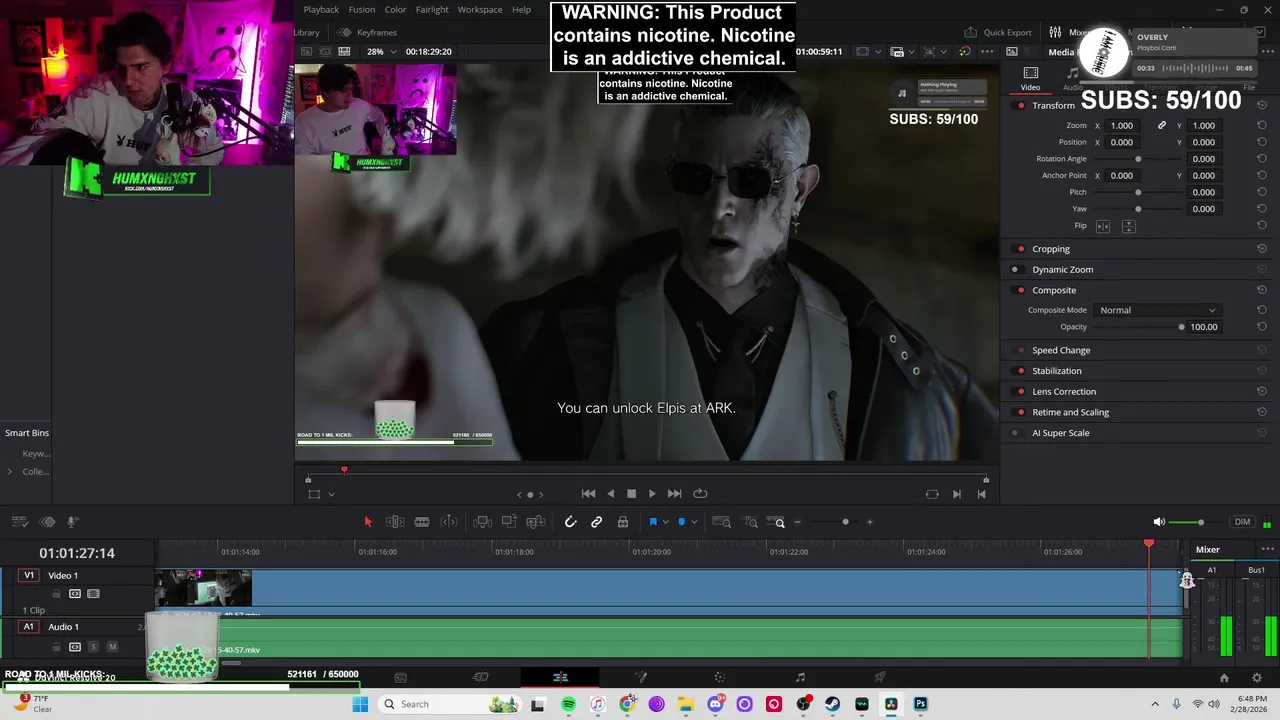Open the Color menu
This screenshot has height=720, width=1280.
pos(396,10)
